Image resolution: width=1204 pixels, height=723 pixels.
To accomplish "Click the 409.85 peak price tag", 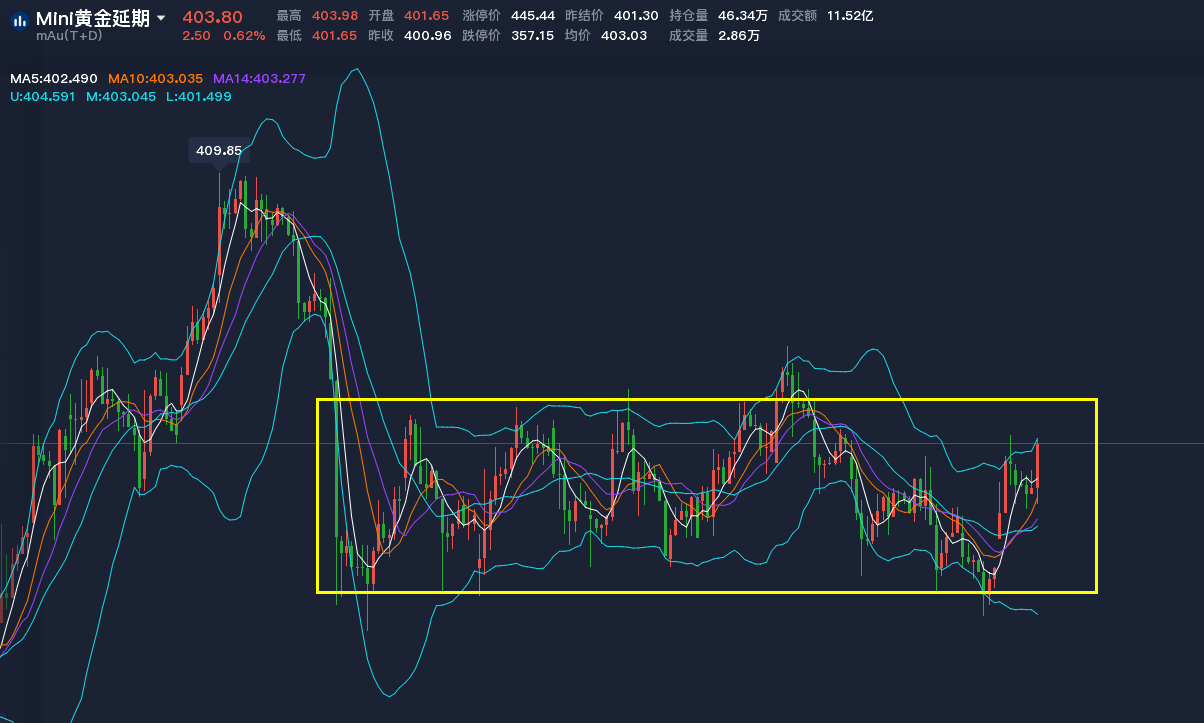I will pyautogui.click(x=219, y=151).
